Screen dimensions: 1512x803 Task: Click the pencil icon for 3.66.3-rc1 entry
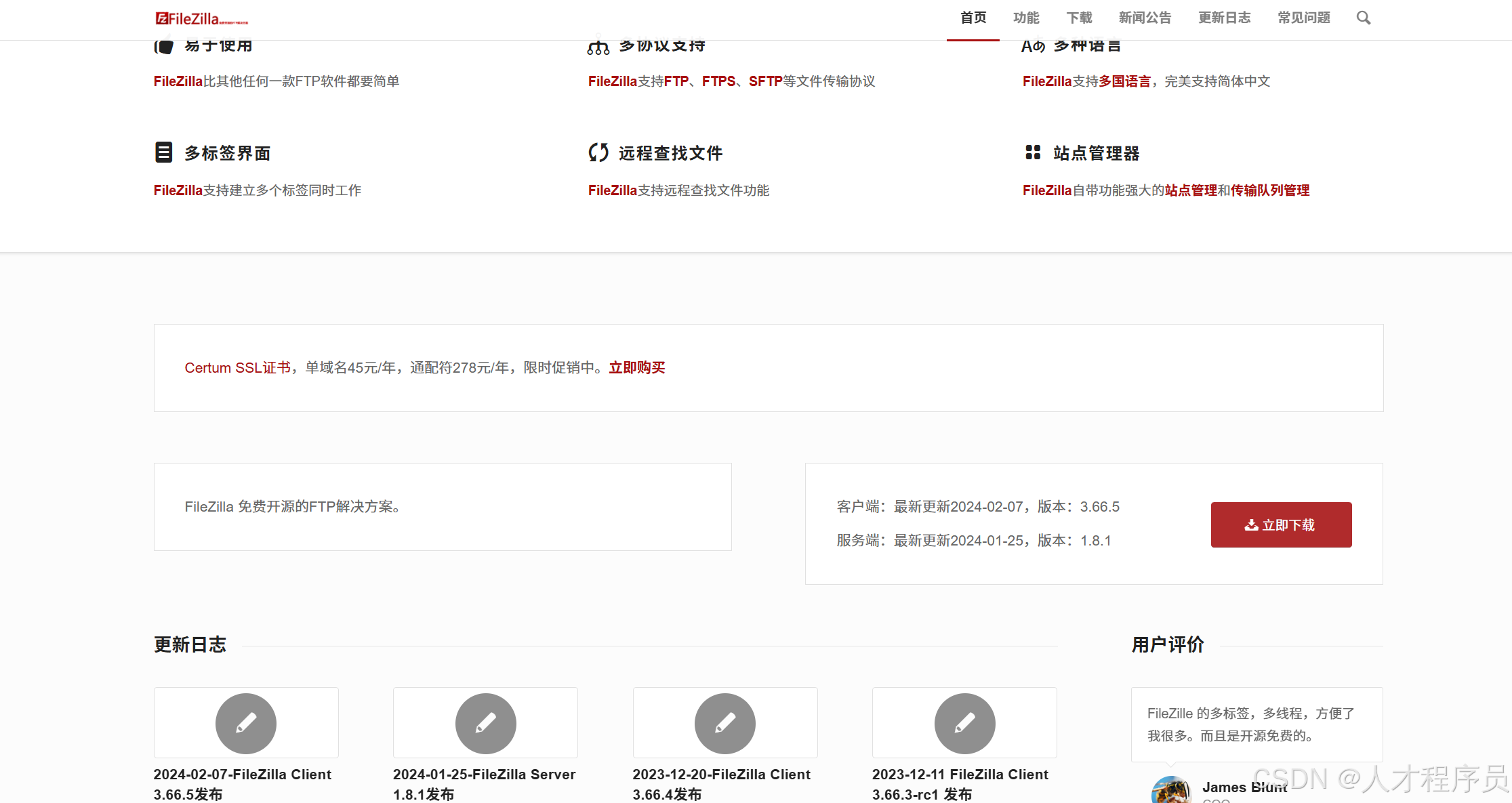coord(965,723)
